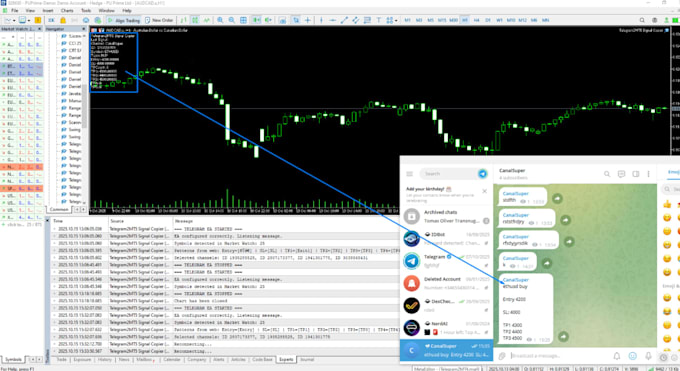This screenshot has width=680, height=371.
Task: Select 'Chart has been closed' log row
Action: click(x=226, y=301)
